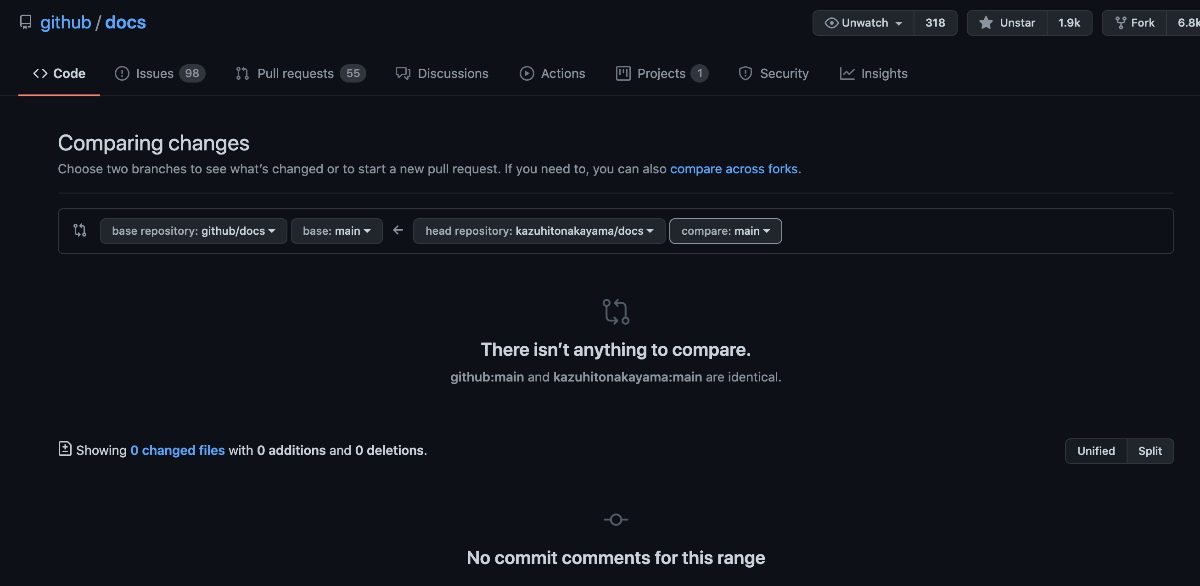Open the Insights tab

874,73
